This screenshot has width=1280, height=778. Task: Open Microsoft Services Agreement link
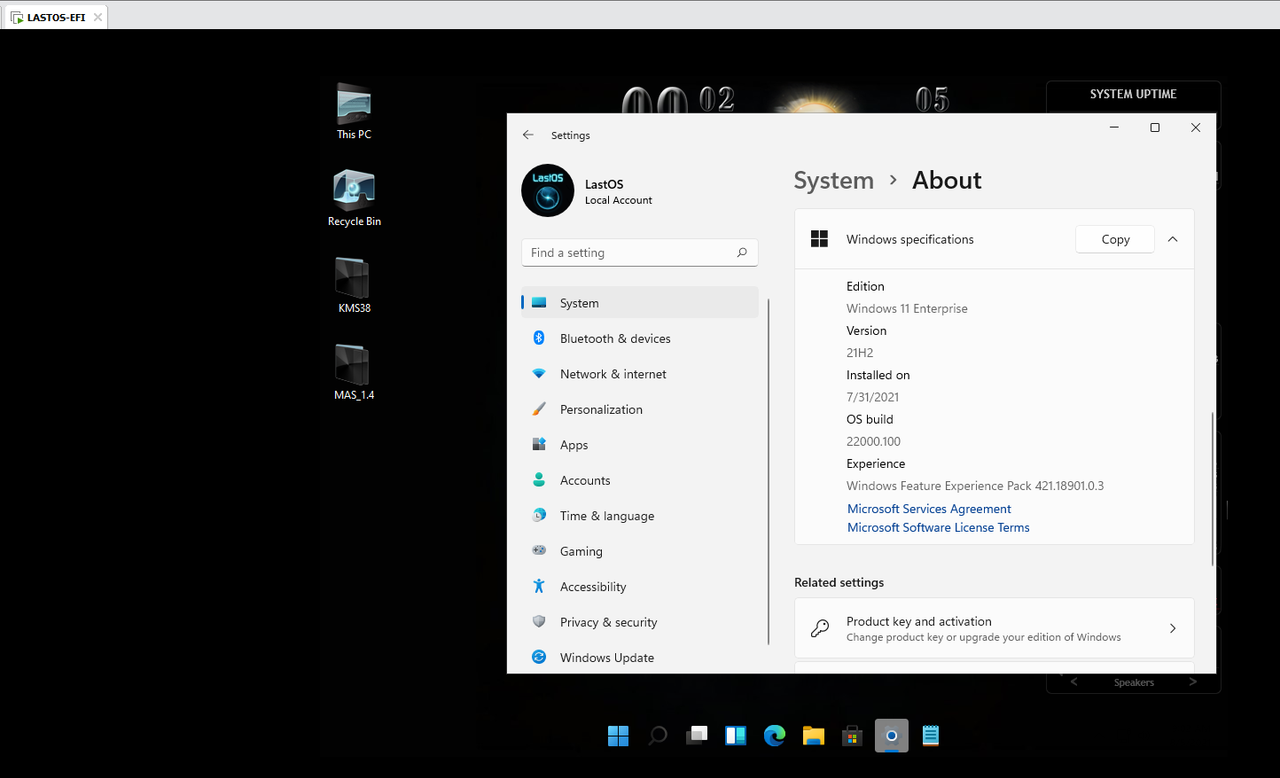coord(929,509)
